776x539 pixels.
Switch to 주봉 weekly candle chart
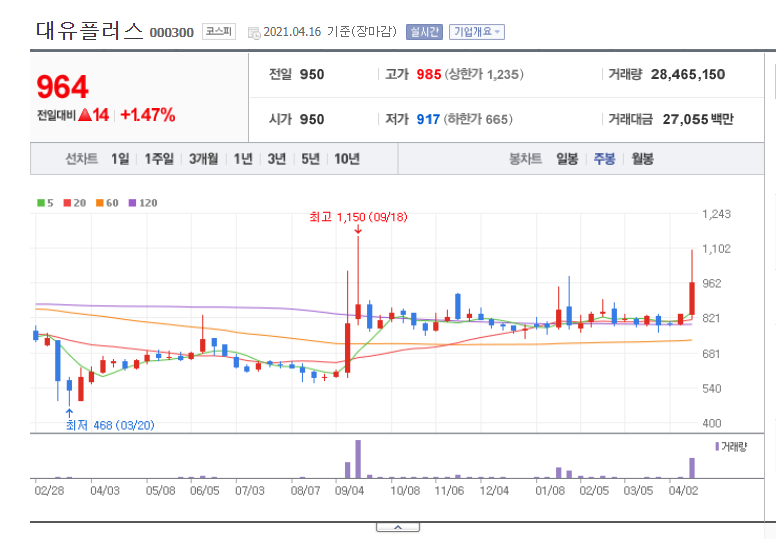pyautogui.click(x=604, y=159)
